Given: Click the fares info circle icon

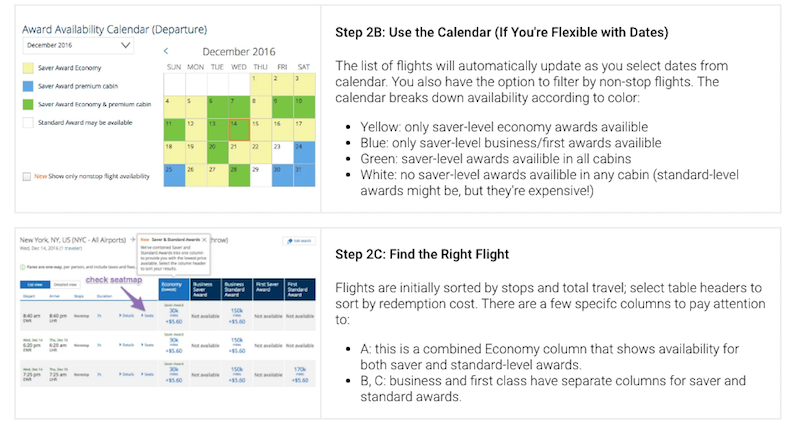Looking at the screenshot, I should [22, 267].
